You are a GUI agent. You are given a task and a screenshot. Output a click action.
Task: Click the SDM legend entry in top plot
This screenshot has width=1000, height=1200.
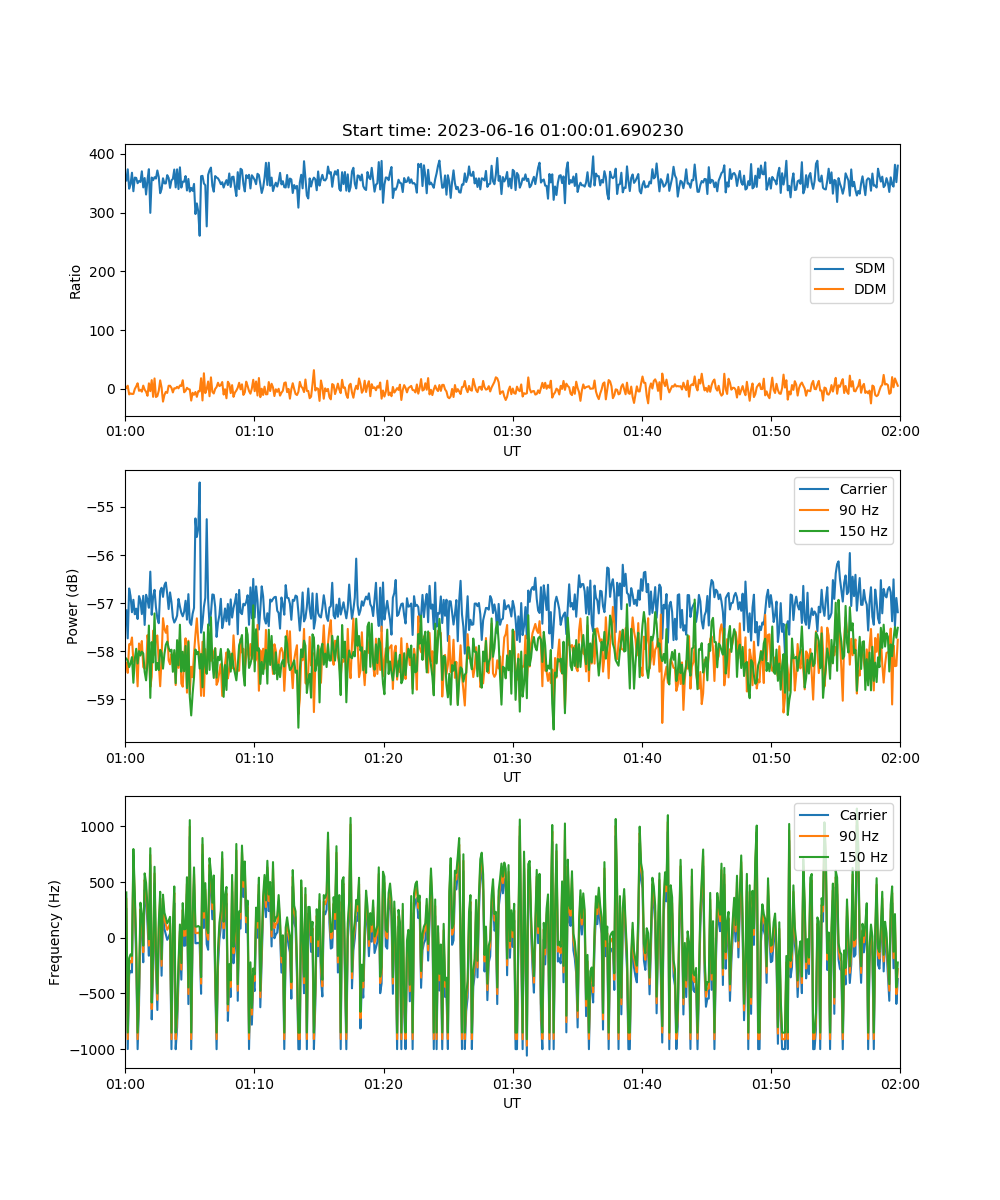[851, 269]
